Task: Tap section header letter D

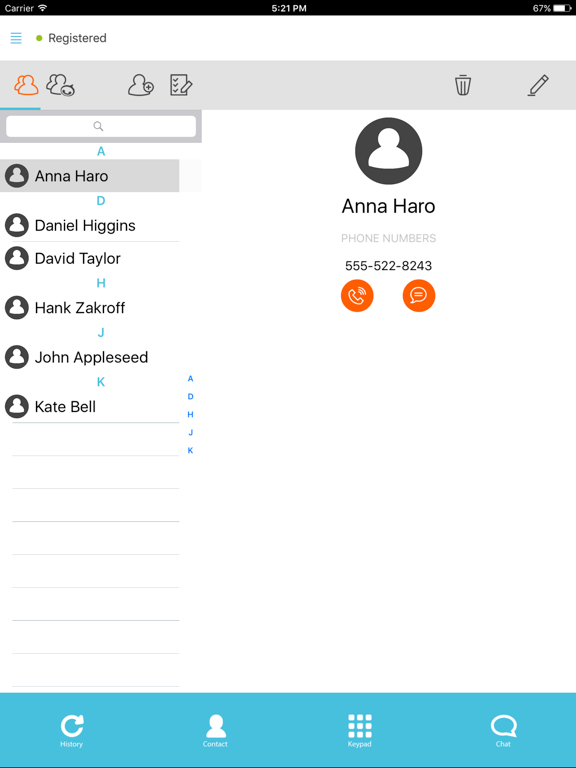Action: [101, 201]
